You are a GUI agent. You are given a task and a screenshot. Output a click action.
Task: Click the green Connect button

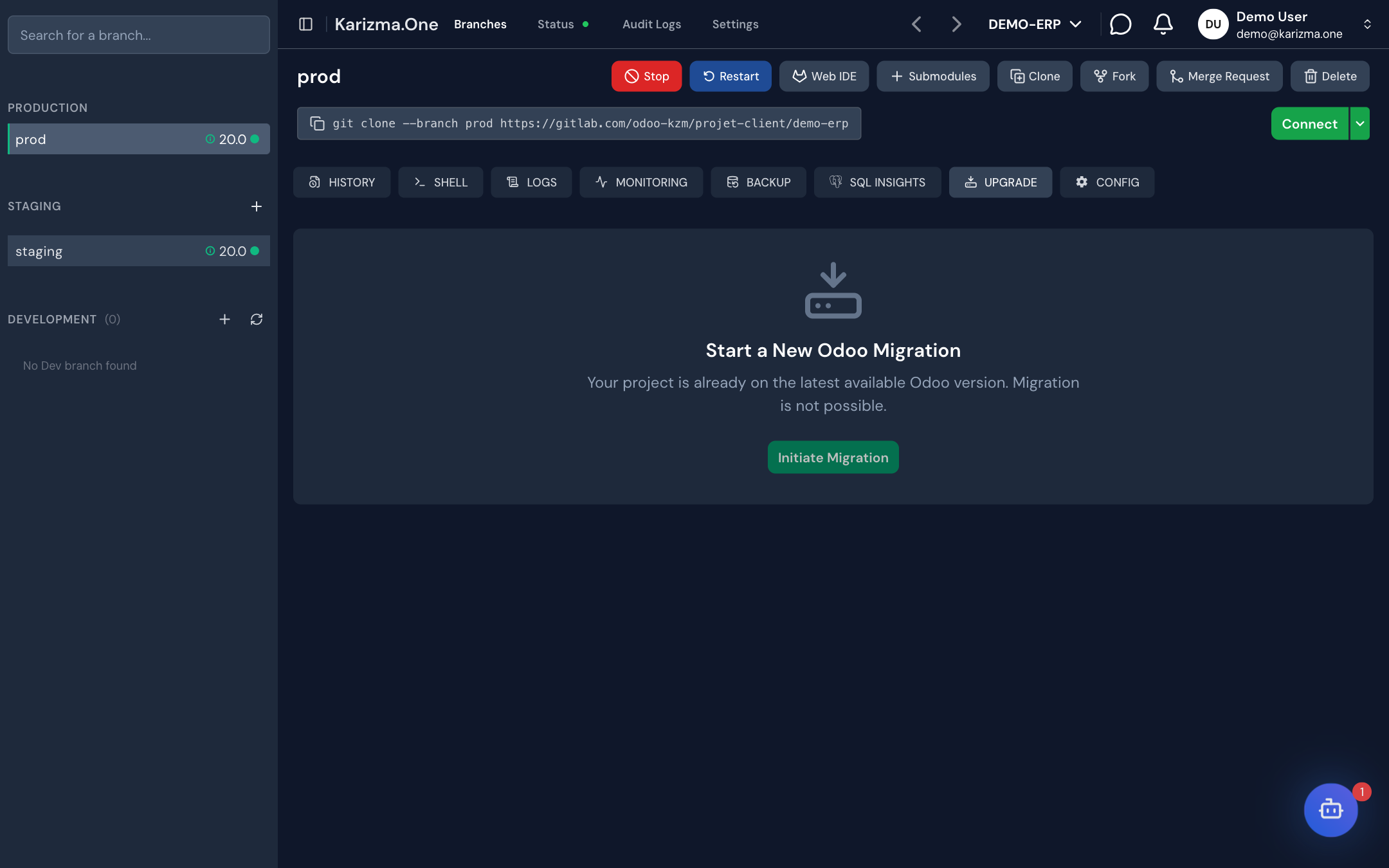click(x=1309, y=123)
